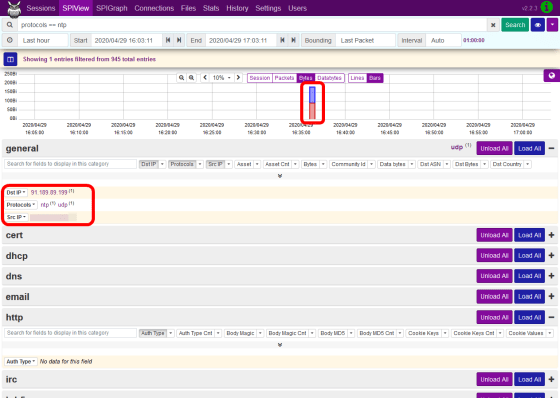This screenshot has width=560, height=398.
Task: Open Dst IP field value dropdown
Action: coord(16,193)
